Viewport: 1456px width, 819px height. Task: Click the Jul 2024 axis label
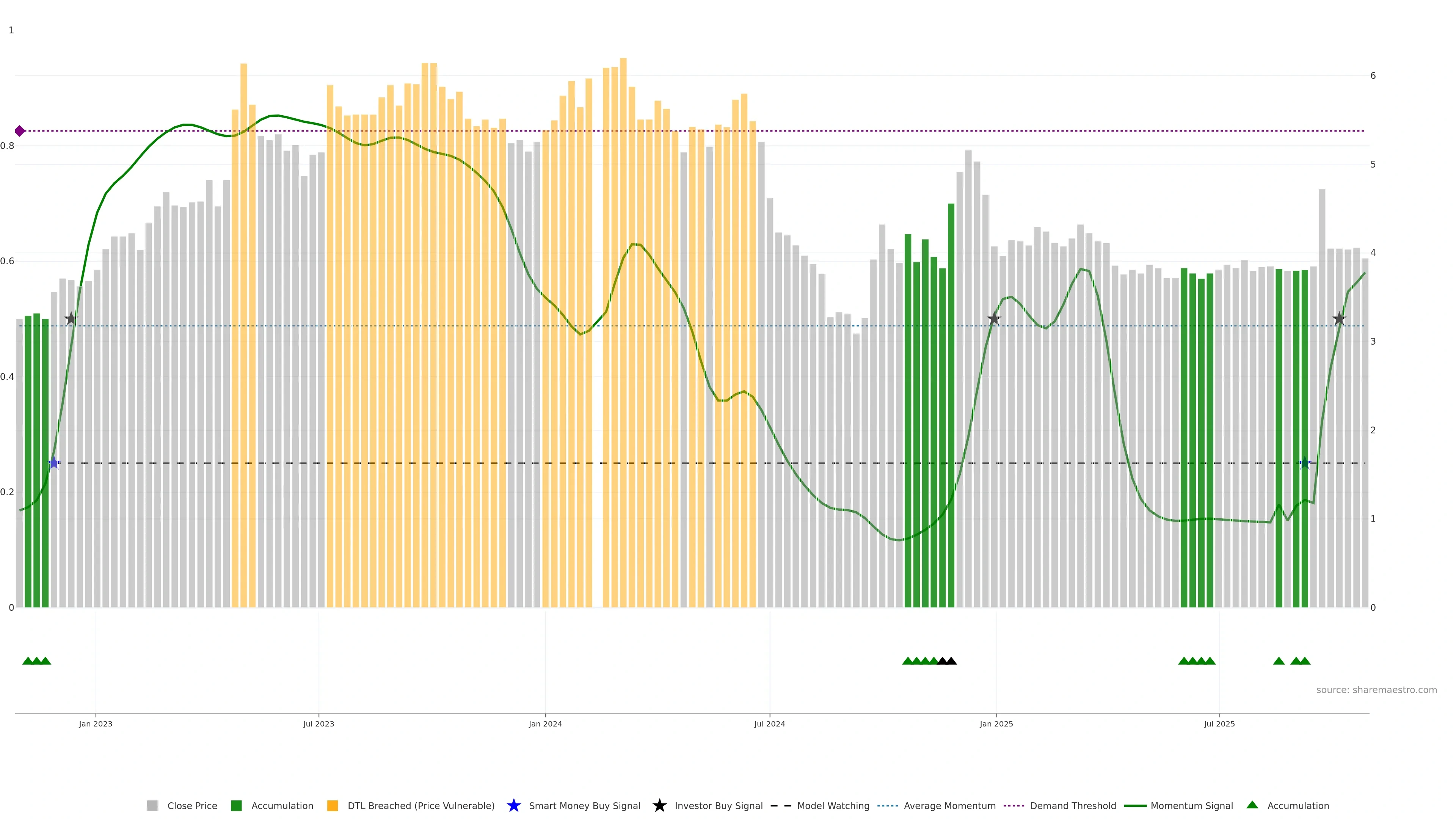pyautogui.click(x=769, y=723)
